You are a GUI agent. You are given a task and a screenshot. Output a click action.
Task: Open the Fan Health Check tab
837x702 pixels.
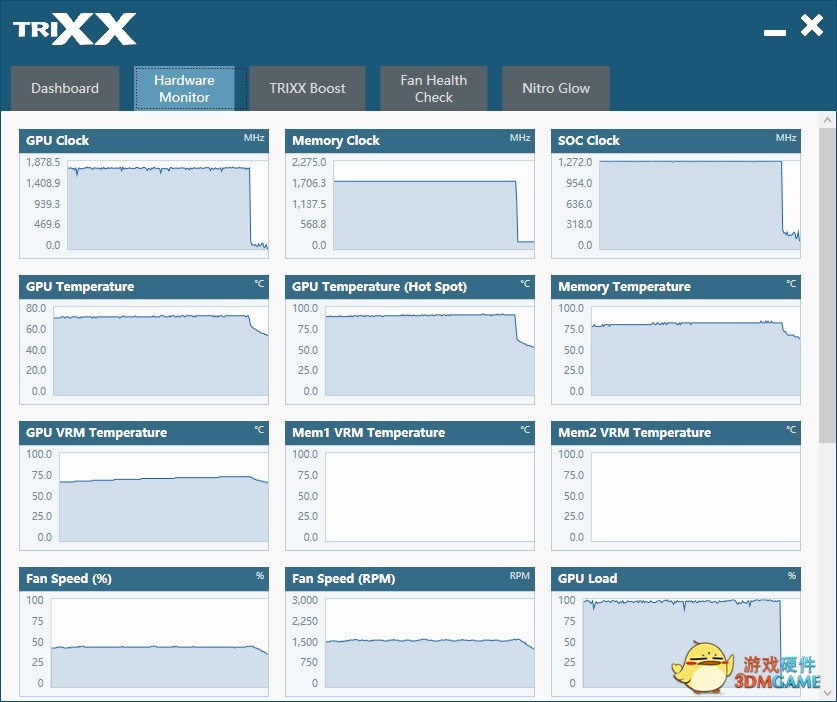(433, 88)
